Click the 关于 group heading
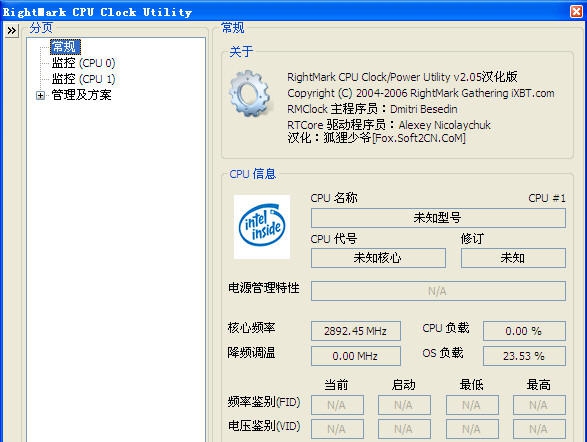Screen dimensions: 587x442 pos(241,52)
